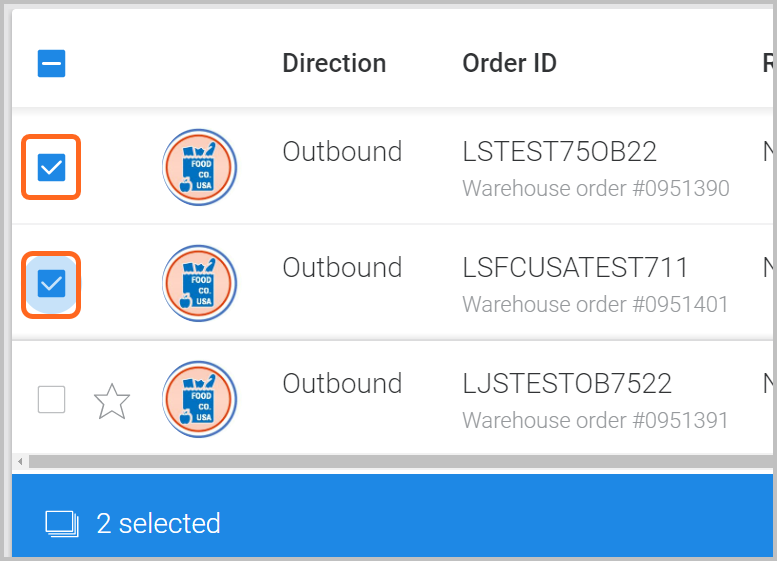777x561 pixels.
Task: Click the horizontal scrollbar track
Action: [x=400, y=461]
